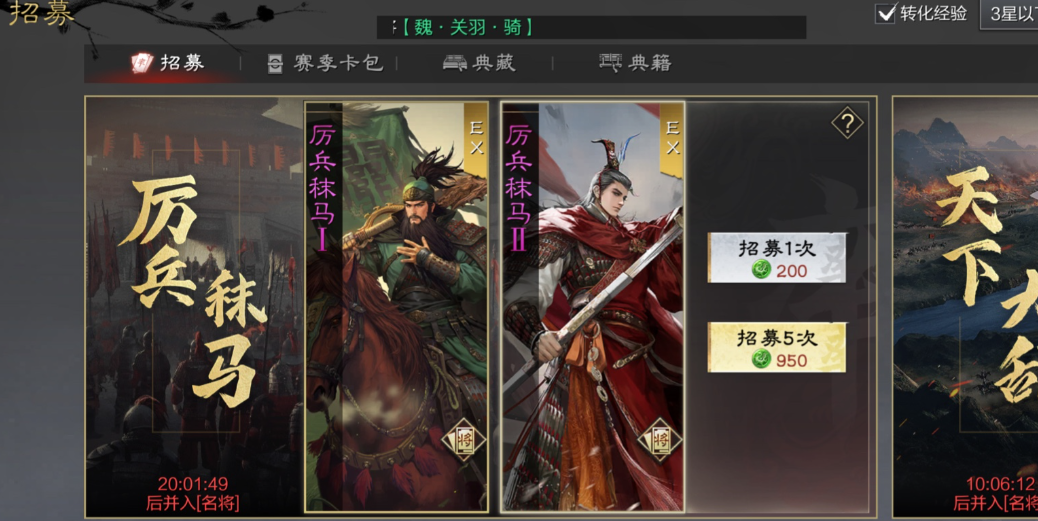Viewport: 1038px width, 521px height.
Task: Click the EX badge on Guan Yu card
Action: [x=475, y=140]
